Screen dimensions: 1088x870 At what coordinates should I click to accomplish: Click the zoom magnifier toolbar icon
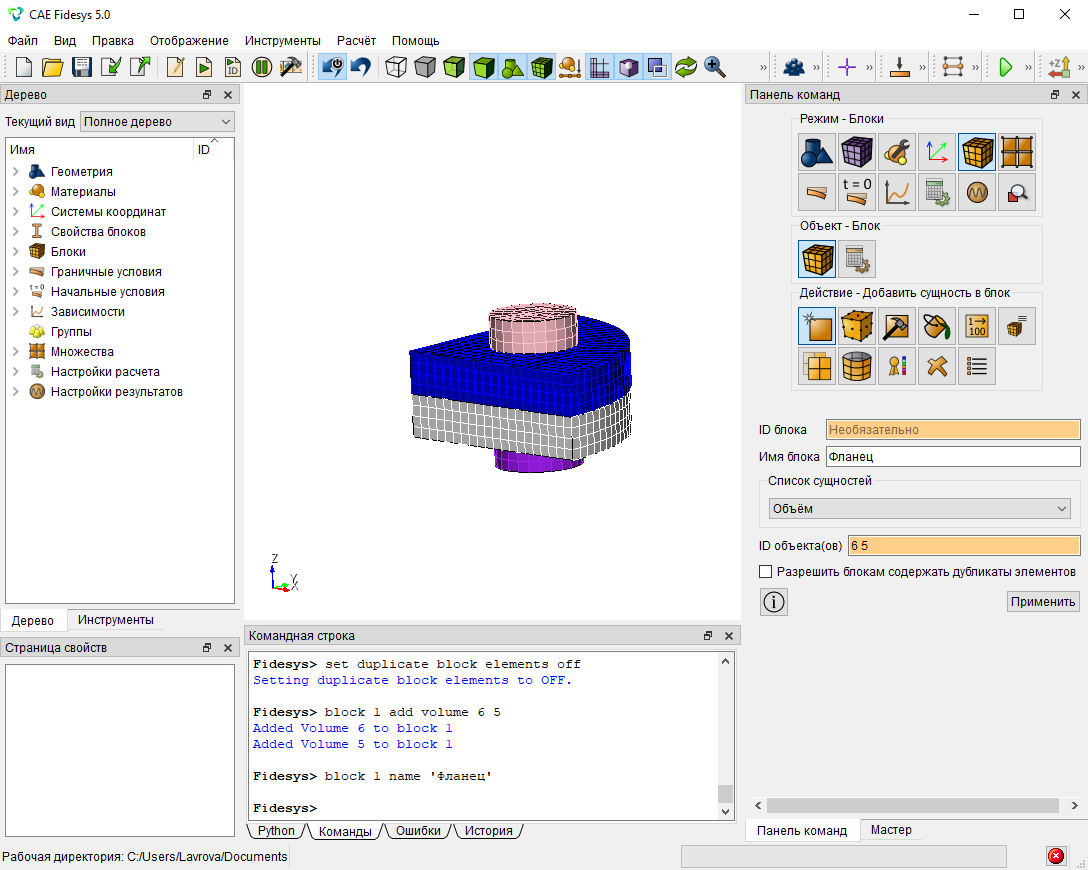(x=715, y=67)
